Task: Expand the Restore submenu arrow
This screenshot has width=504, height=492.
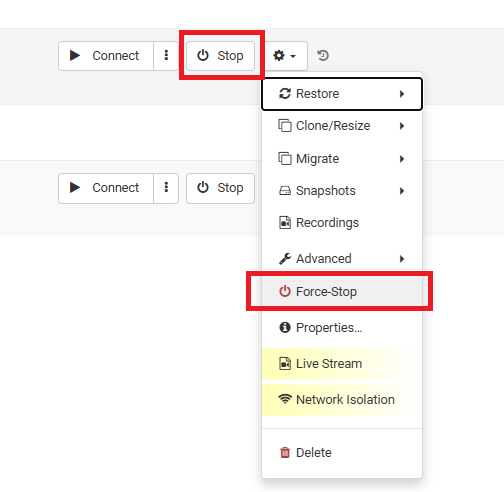Action: pyautogui.click(x=402, y=94)
